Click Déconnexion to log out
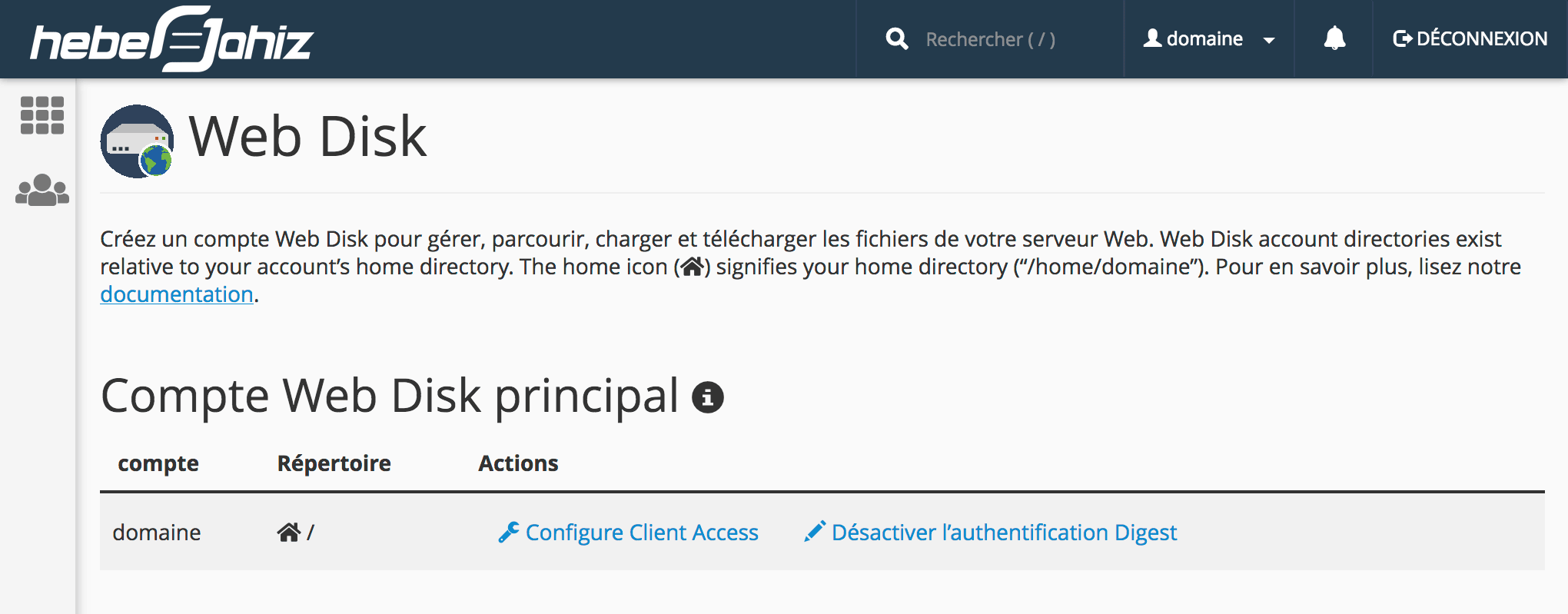The height and width of the screenshot is (614, 1568). [x=1482, y=38]
